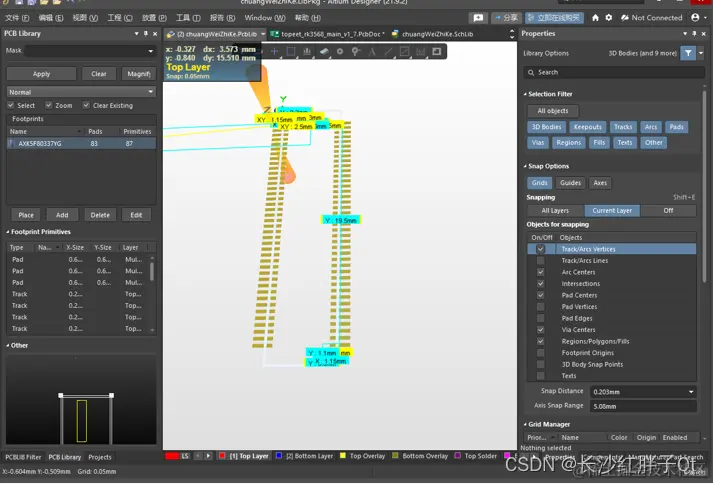Screen dimensions: 713x485
Task: Click the yellow Top Overlay color swatch
Action: [342, 455]
